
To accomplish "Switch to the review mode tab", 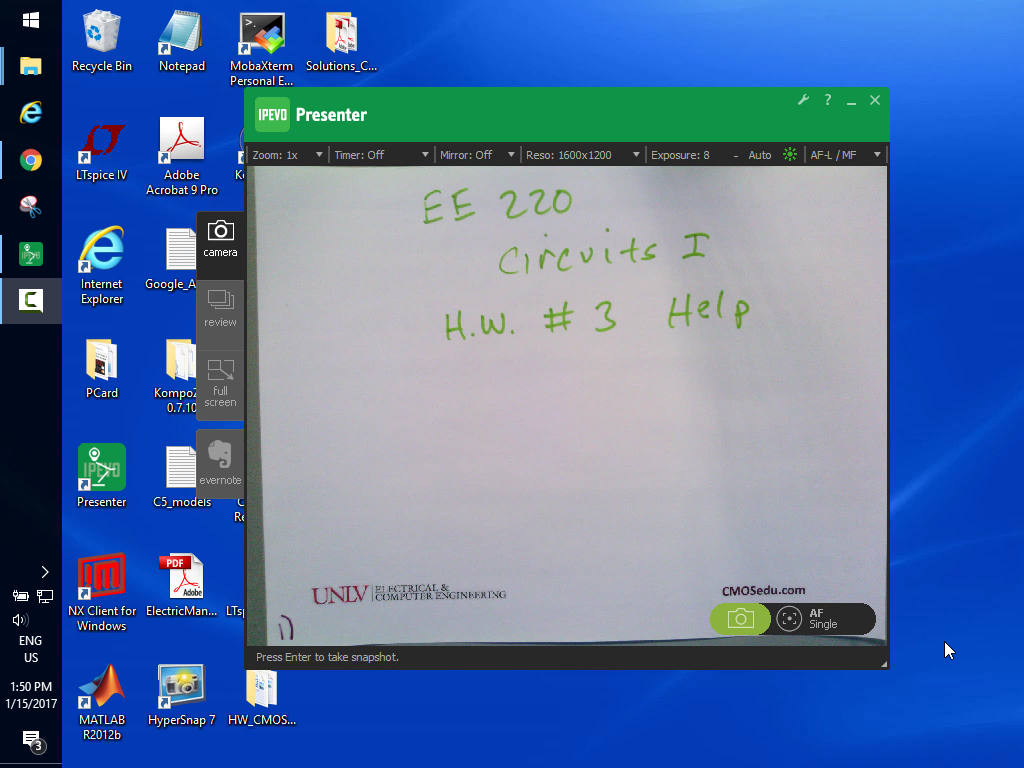I will click(x=220, y=309).
